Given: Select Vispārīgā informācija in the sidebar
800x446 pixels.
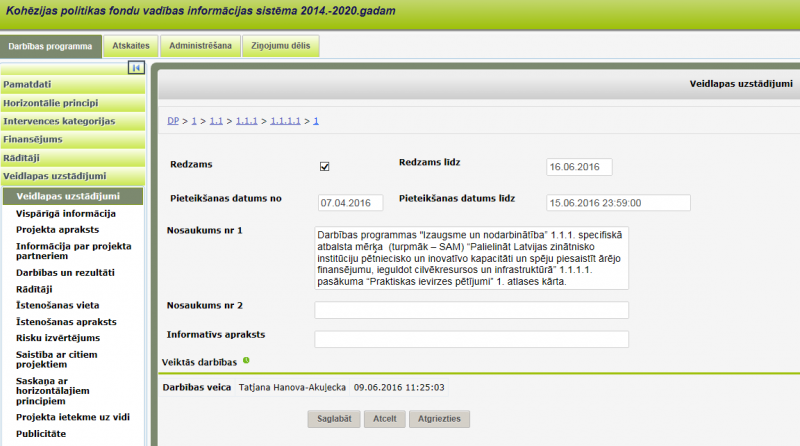Looking at the screenshot, I should pyautogui.click(x=66, y=213).
